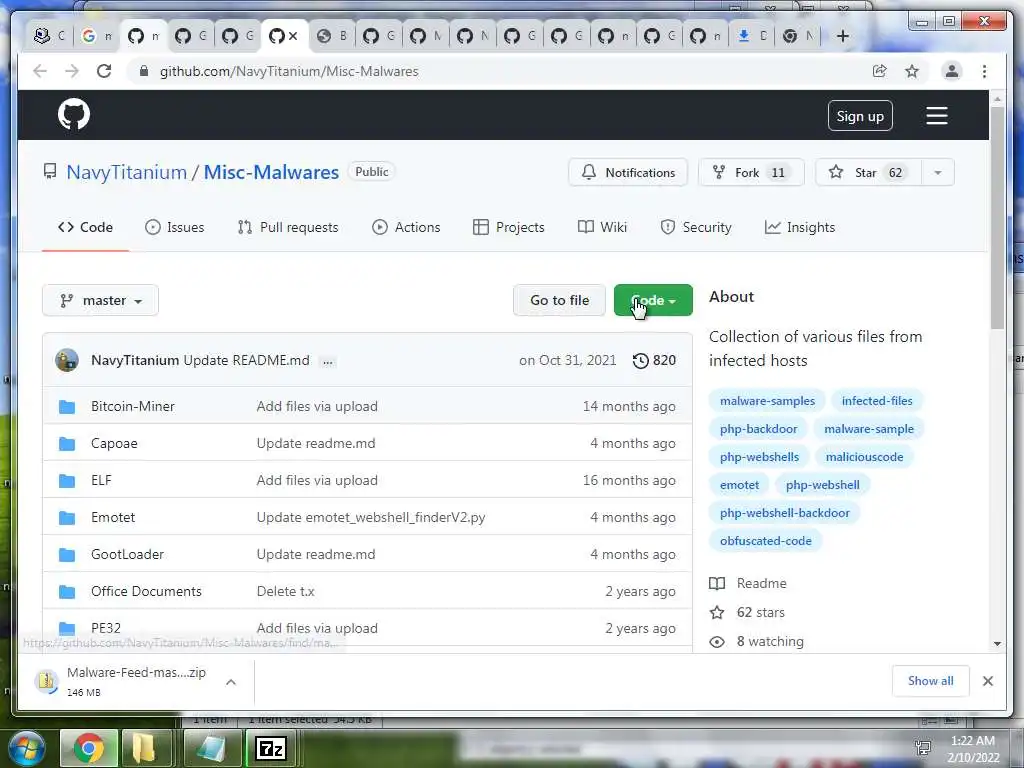
Task: Open a new browser tab
Action: point(842,36)
